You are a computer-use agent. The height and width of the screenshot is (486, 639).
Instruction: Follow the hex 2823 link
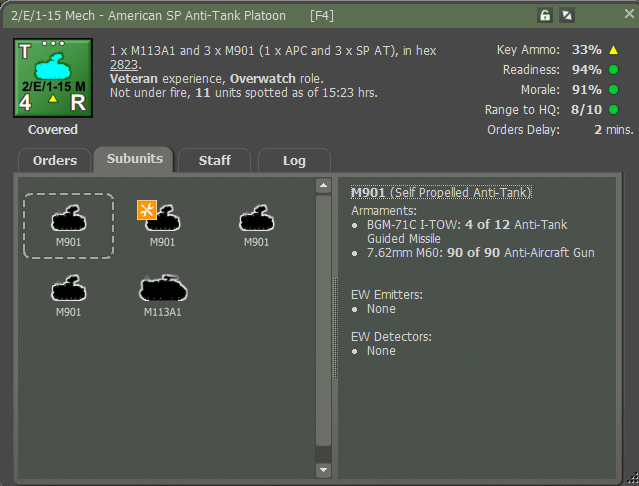point(124,65)
